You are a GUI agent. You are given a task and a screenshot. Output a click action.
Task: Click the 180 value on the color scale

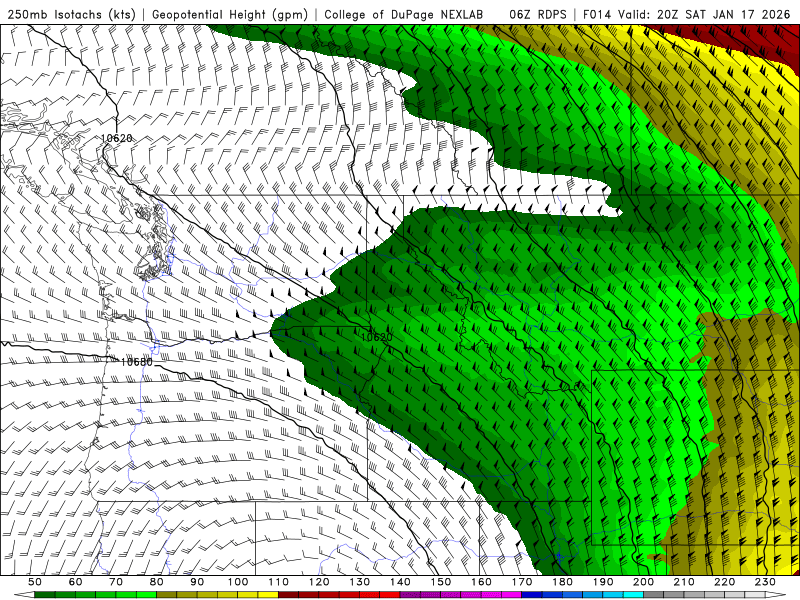coord(563,582)
